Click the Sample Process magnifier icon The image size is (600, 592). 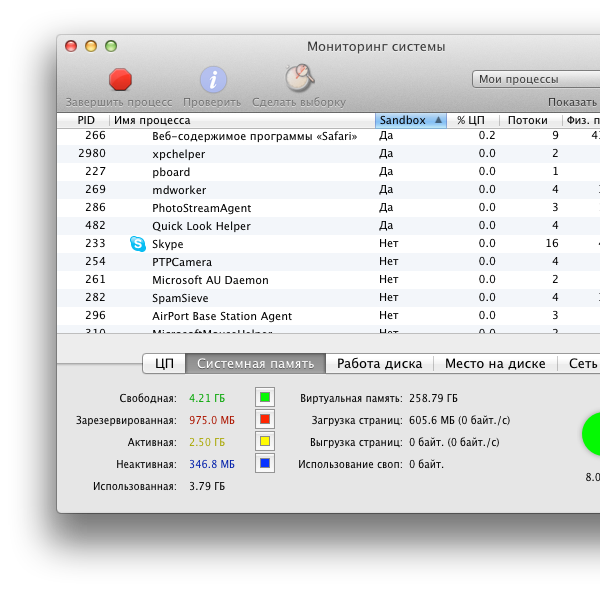click(299, 78)
